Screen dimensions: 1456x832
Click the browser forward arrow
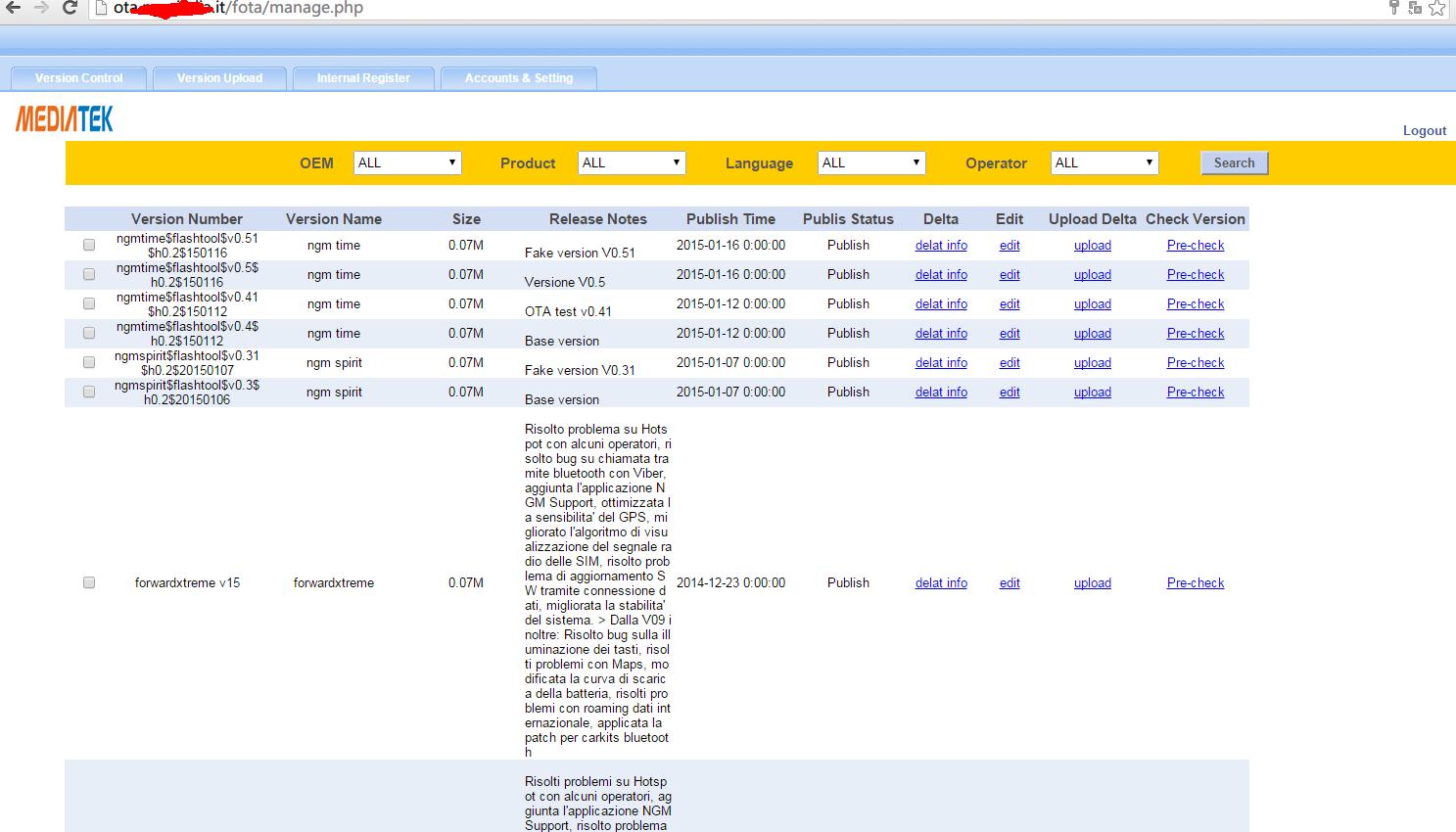41,8
